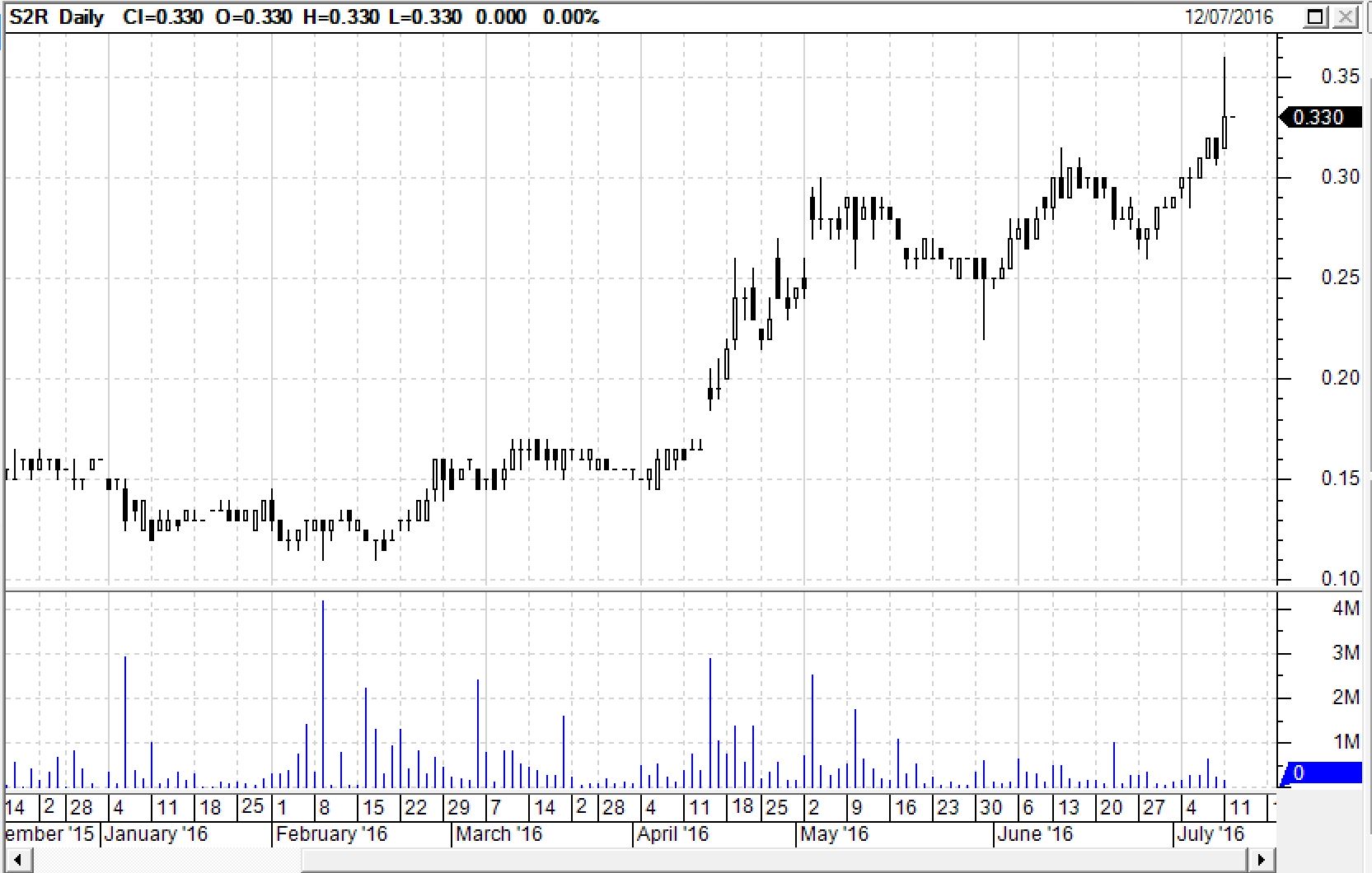This screenshot has width=1372, height=873.
Task: Click the chart maximize button
Action: coord(1316,16)
